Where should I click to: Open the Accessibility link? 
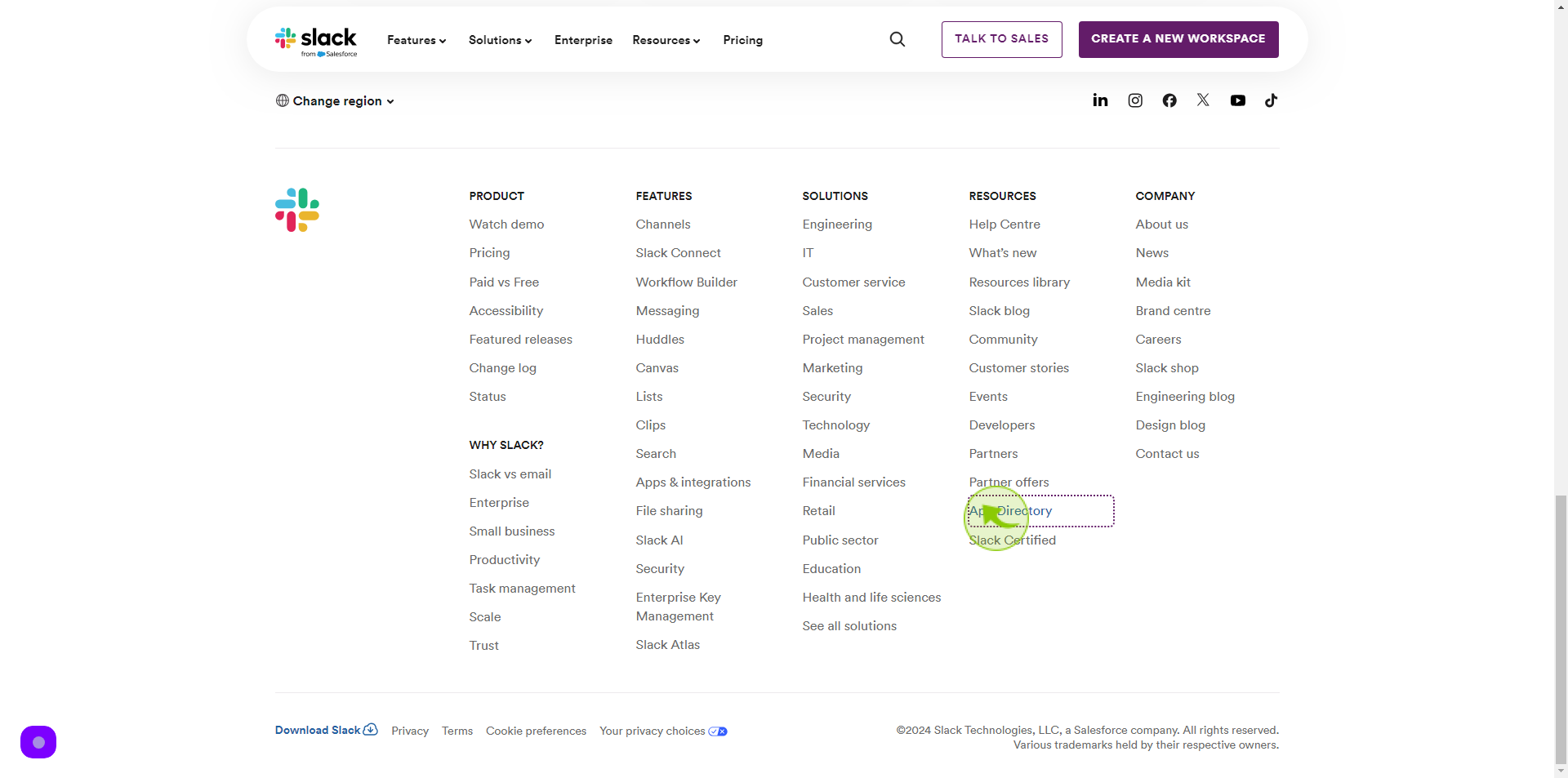click(506, 311)
